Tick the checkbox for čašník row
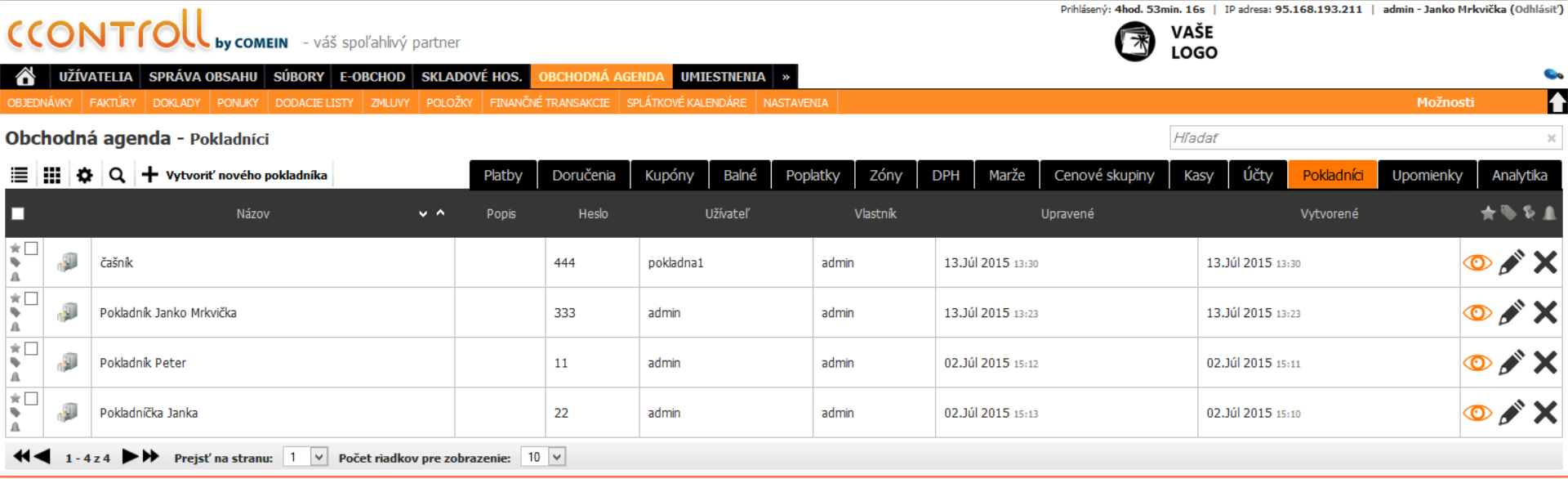The image size is (1568, 479). click(31, 248)
